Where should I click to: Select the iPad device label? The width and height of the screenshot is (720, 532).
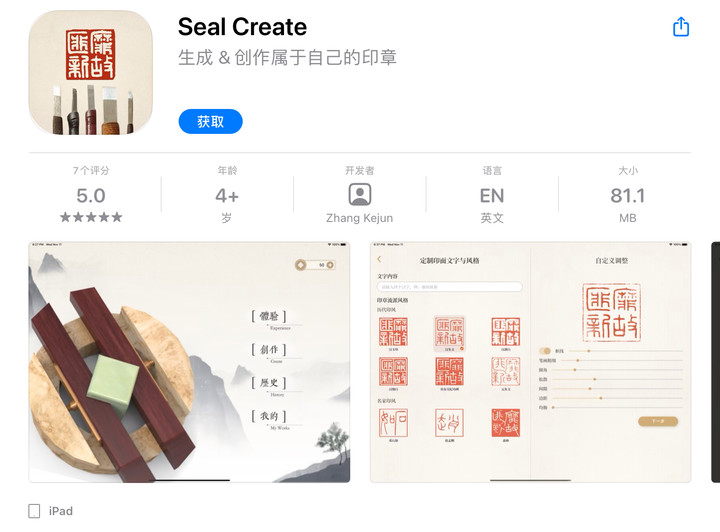(61, 511)
